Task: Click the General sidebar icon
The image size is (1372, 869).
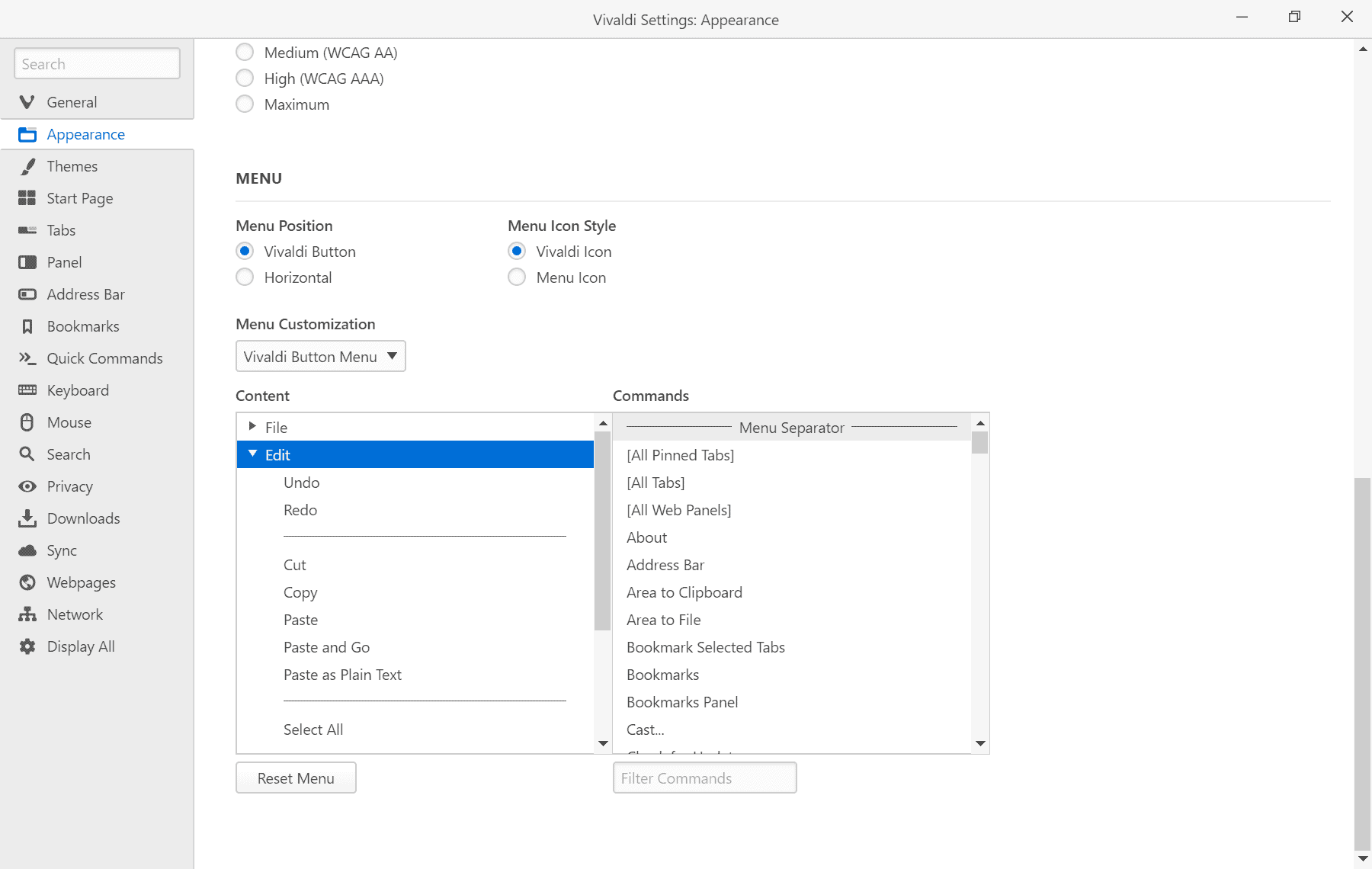Action: point(27,102)
